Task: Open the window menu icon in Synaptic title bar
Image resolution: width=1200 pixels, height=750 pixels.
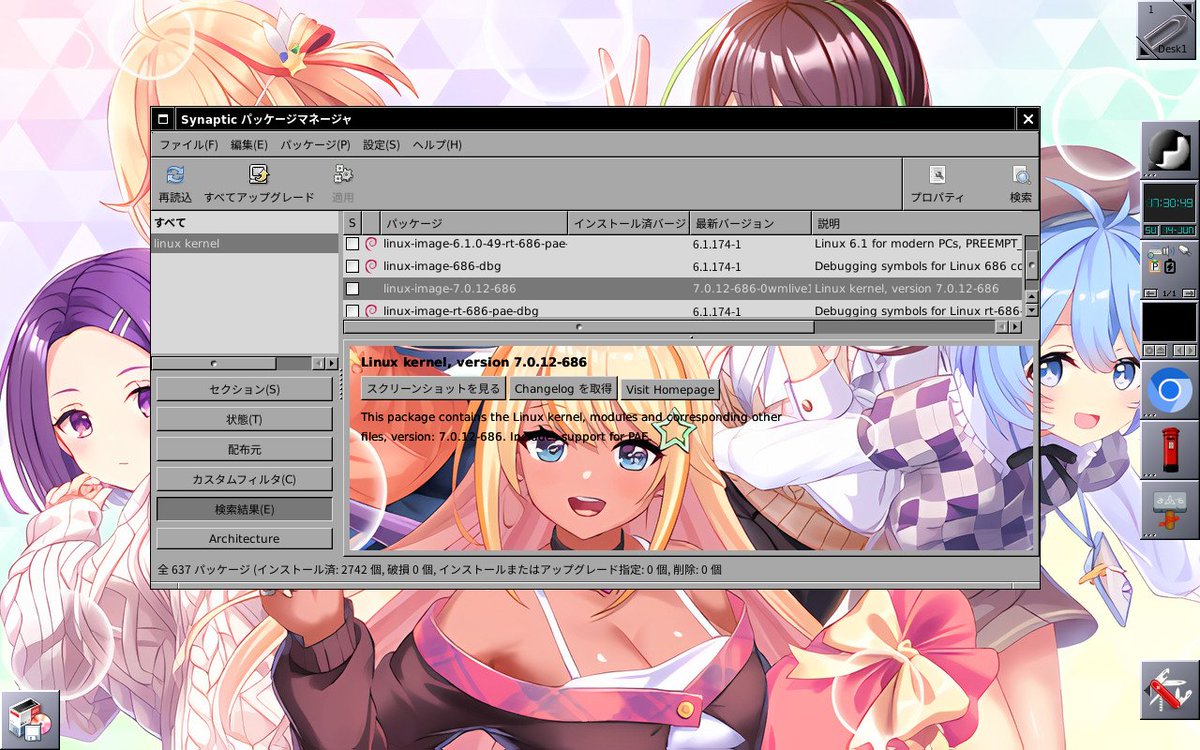Action: 162,119
